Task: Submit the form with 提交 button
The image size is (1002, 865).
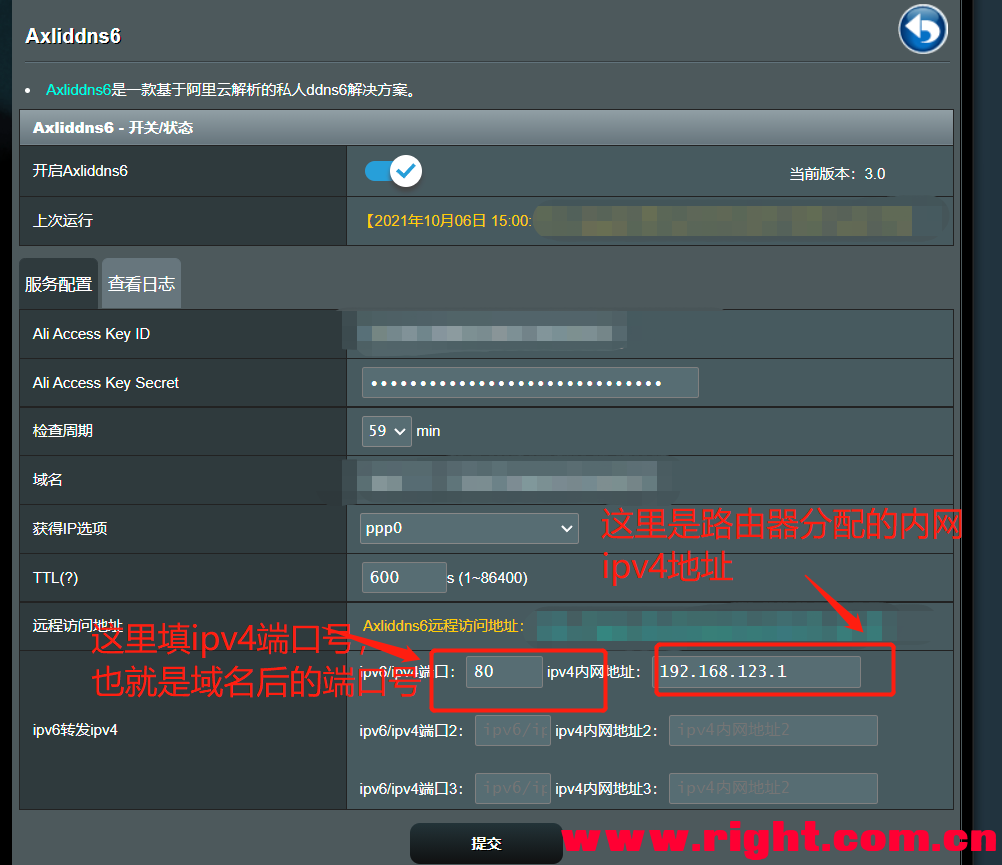Action: pos(486,843)
